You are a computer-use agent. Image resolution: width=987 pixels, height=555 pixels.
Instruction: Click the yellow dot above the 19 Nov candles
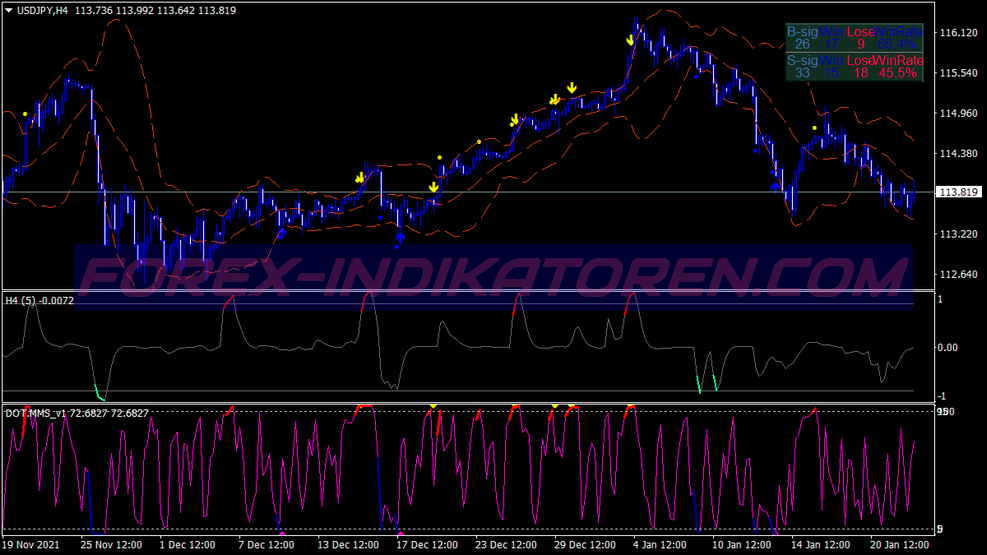[x=25, y=114]
